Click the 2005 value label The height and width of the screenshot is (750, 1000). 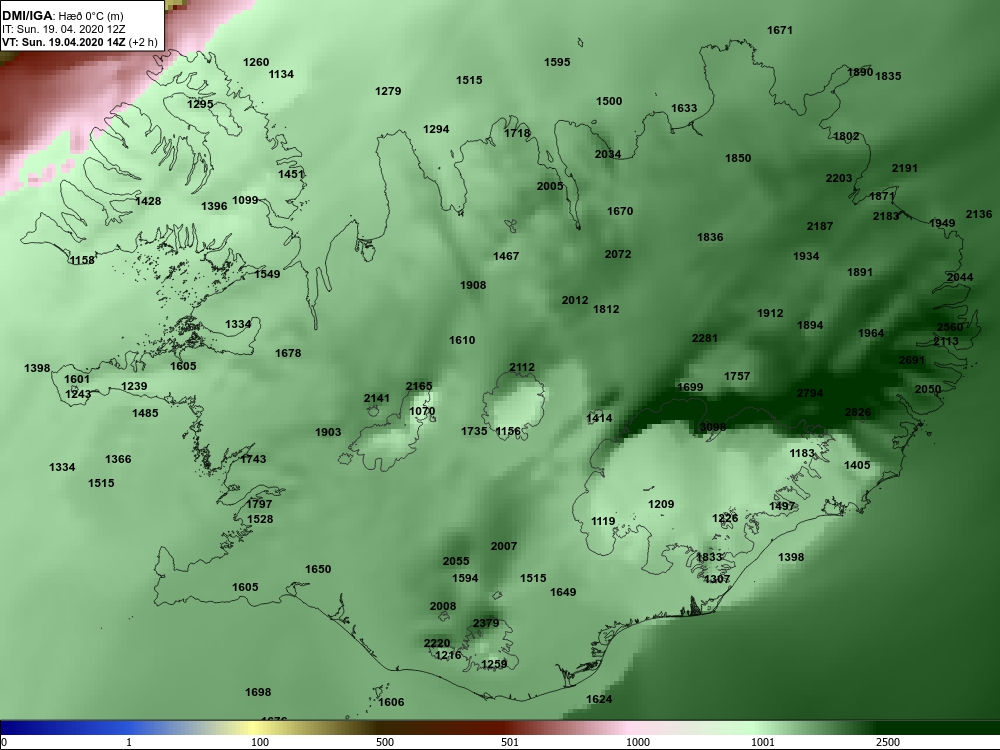(x=550, y=186)
